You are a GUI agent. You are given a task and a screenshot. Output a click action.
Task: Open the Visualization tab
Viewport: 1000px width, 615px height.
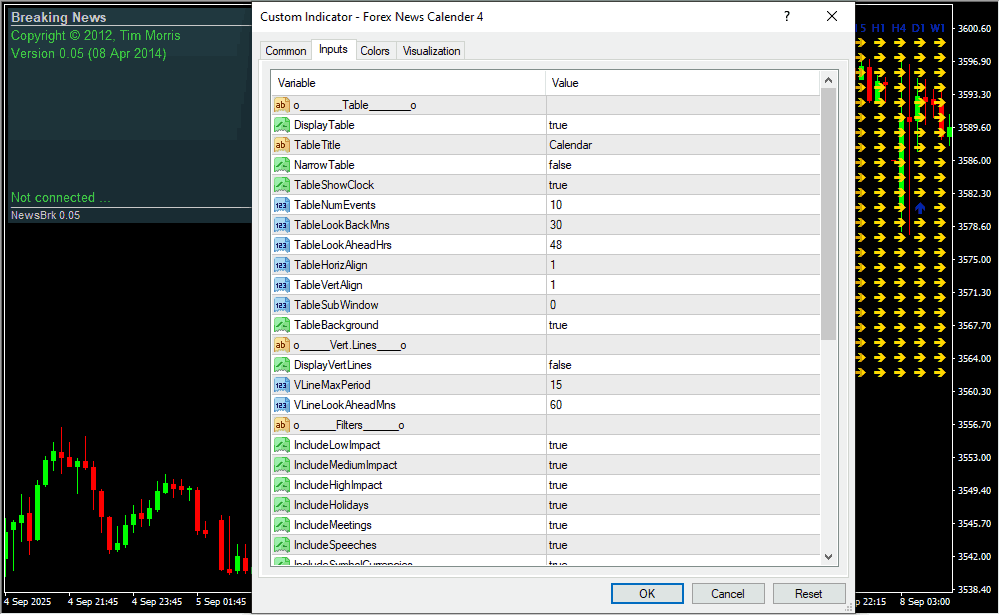[x=432, y=51]
